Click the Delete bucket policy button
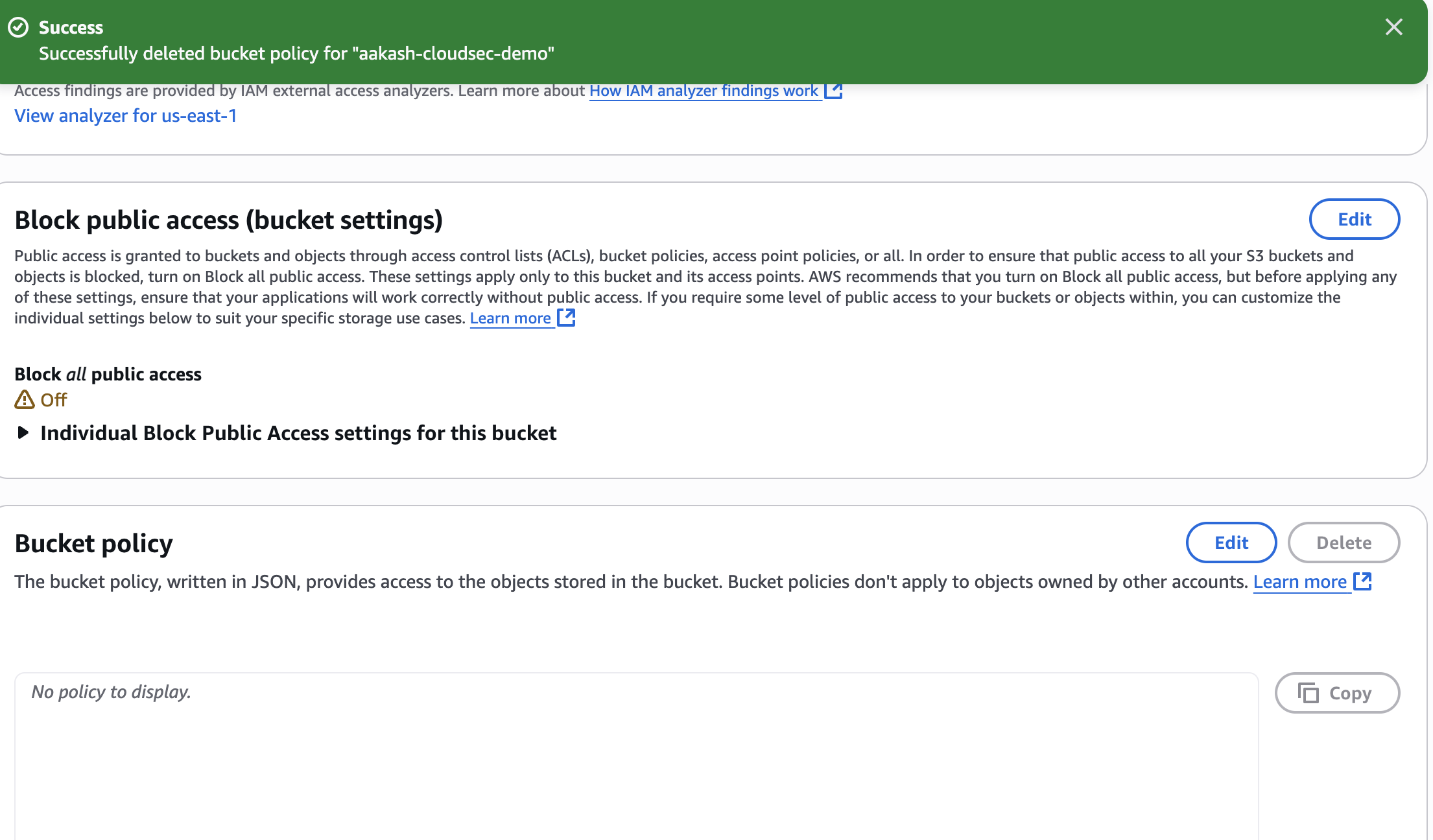 tap(1344, 542)
